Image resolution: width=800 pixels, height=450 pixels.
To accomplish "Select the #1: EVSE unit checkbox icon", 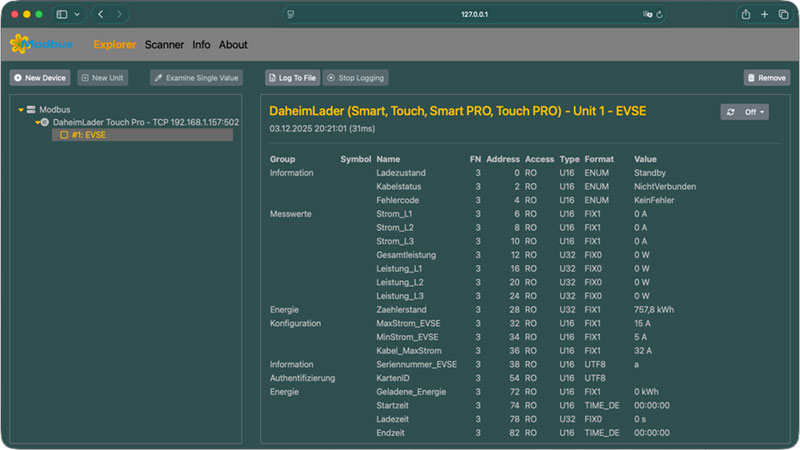I will tap(64, 134).
